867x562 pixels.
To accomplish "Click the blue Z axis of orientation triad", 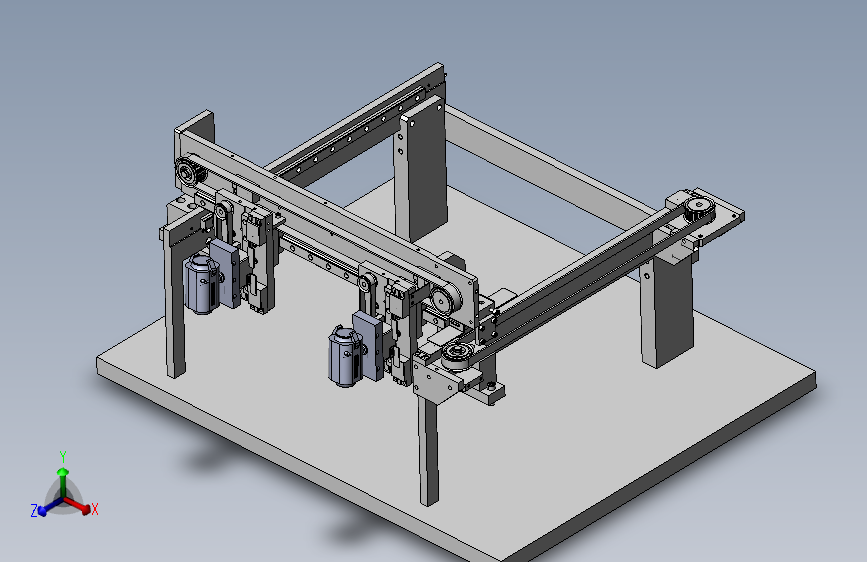I will (50, 507).
